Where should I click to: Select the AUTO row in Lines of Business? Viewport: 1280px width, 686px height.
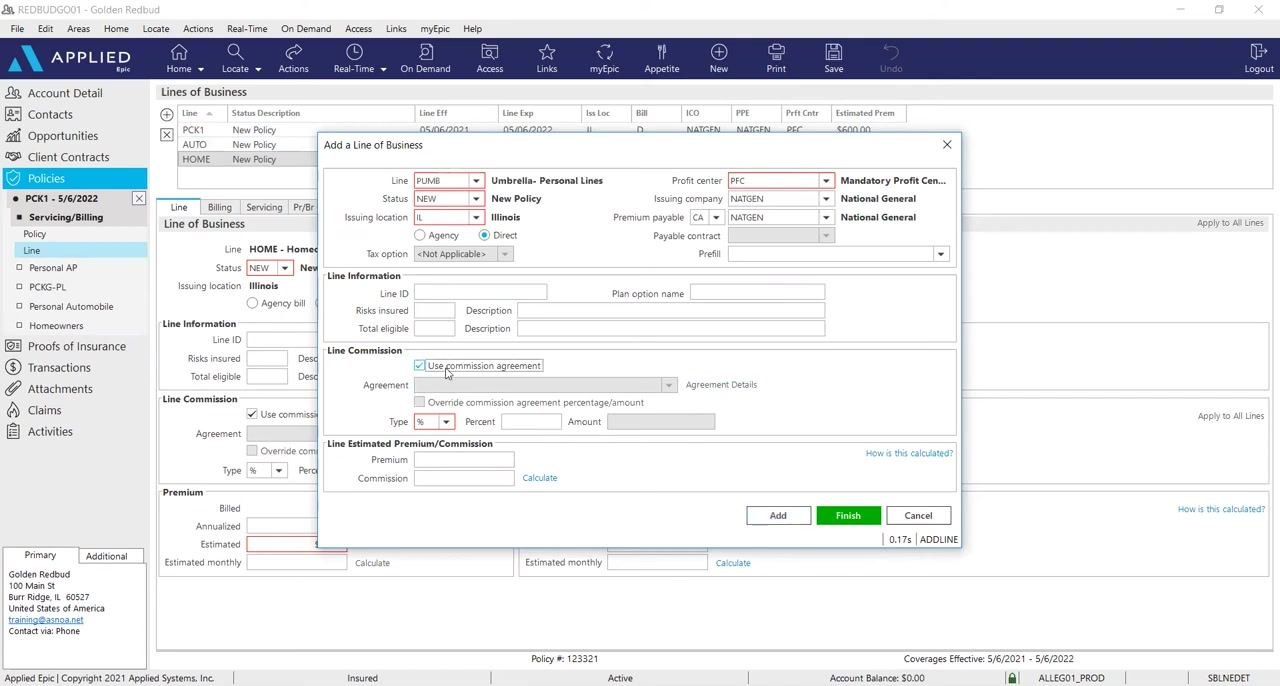[x=248, y=145]
